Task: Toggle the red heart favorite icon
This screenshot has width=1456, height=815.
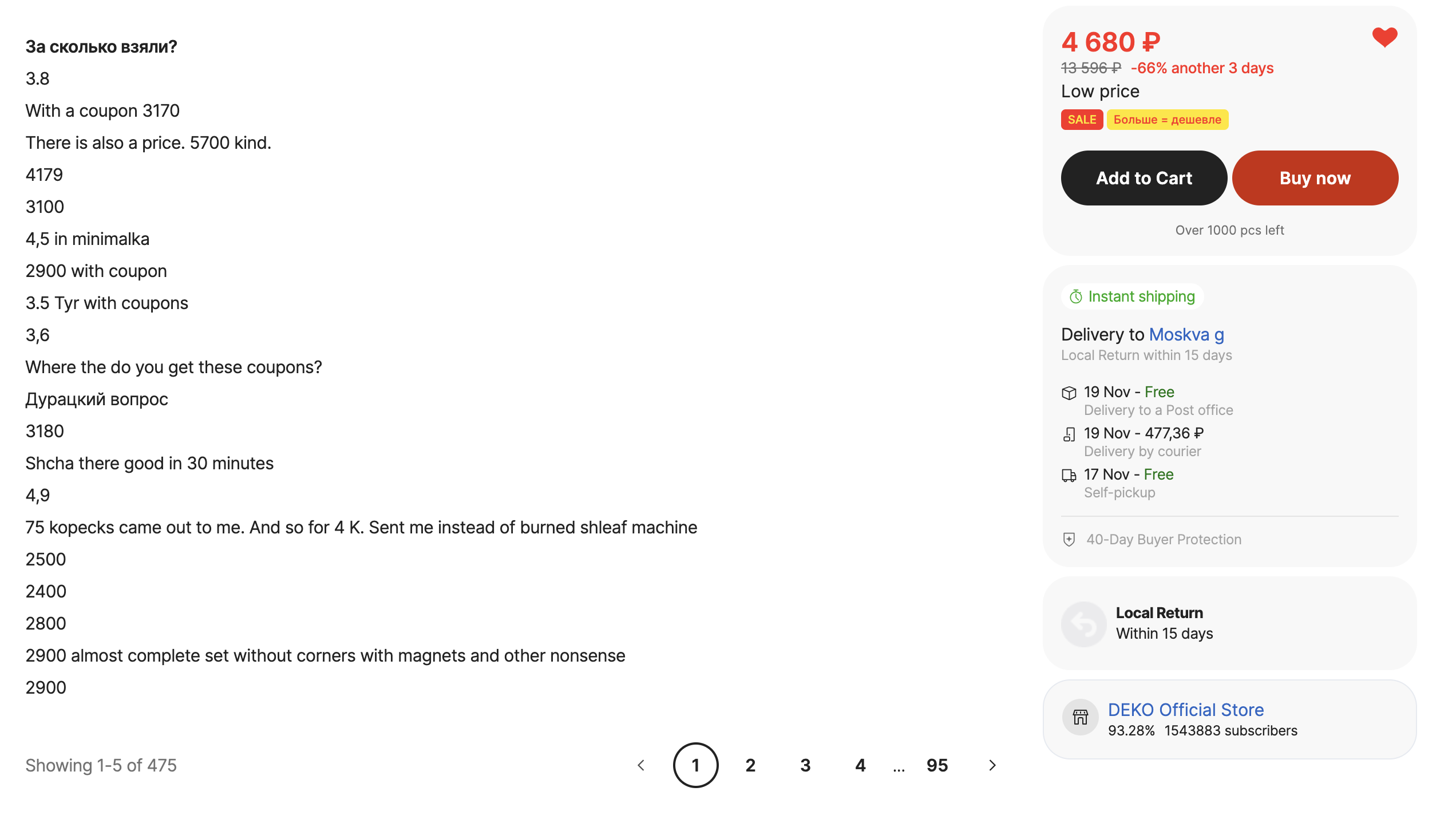Action: pyautogui.click(x=1384, y=38)
